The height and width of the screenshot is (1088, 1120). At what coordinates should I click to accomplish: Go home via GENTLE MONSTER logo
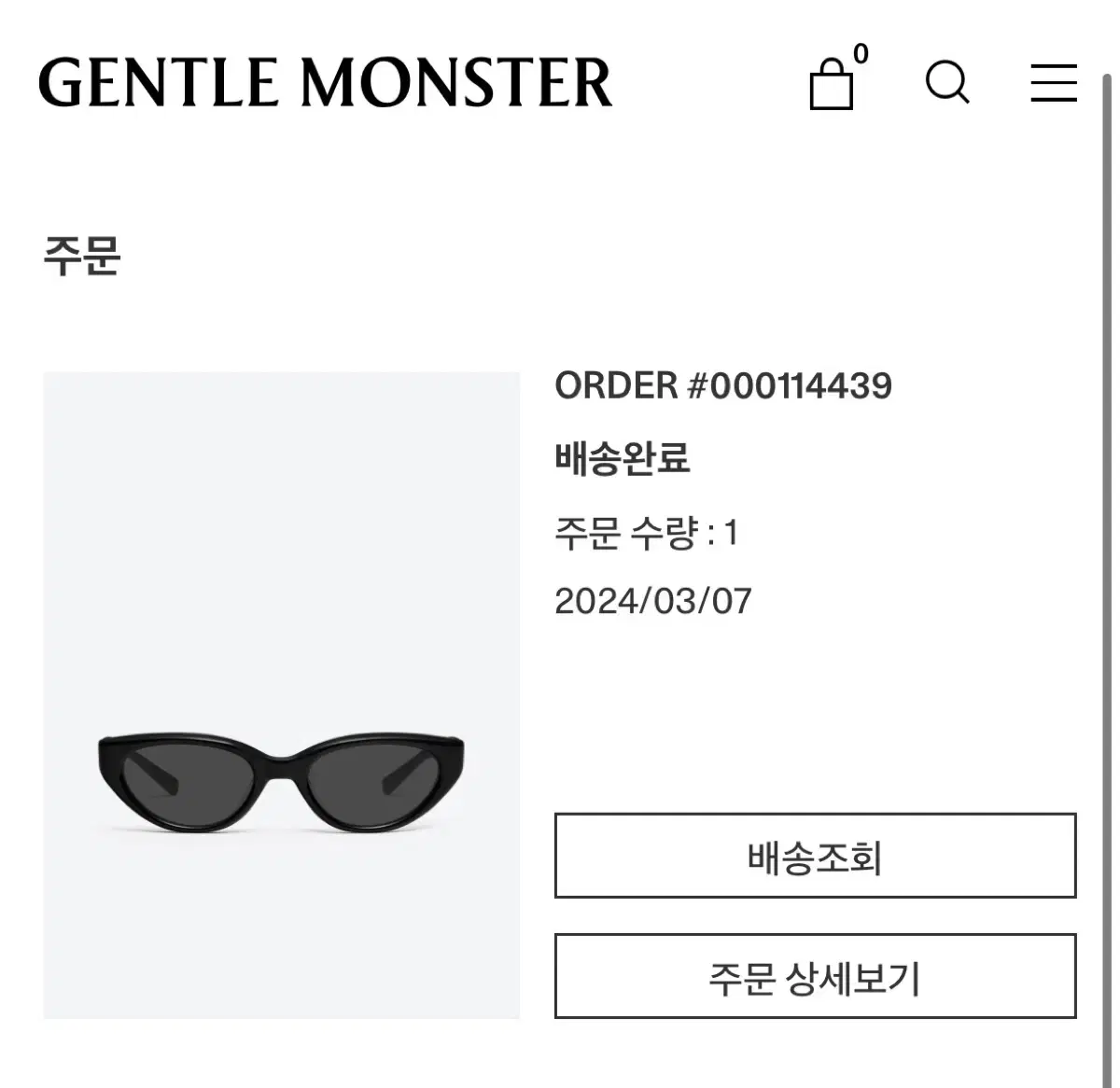326,82
